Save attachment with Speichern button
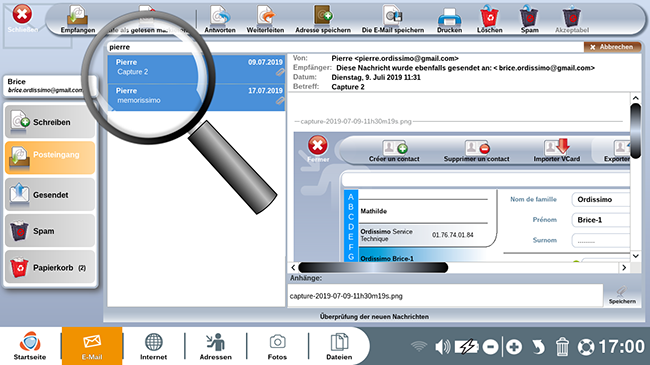This screenshot has width=650, height=365. point(622,295)
